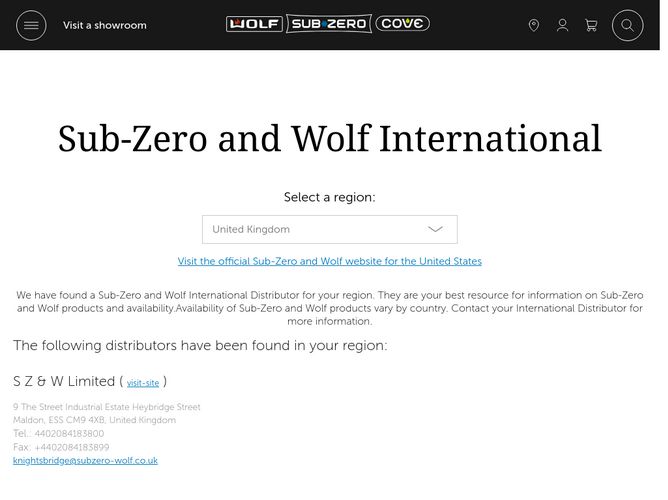Select the S Z & W Limited distributor name

tap(64, 381)
